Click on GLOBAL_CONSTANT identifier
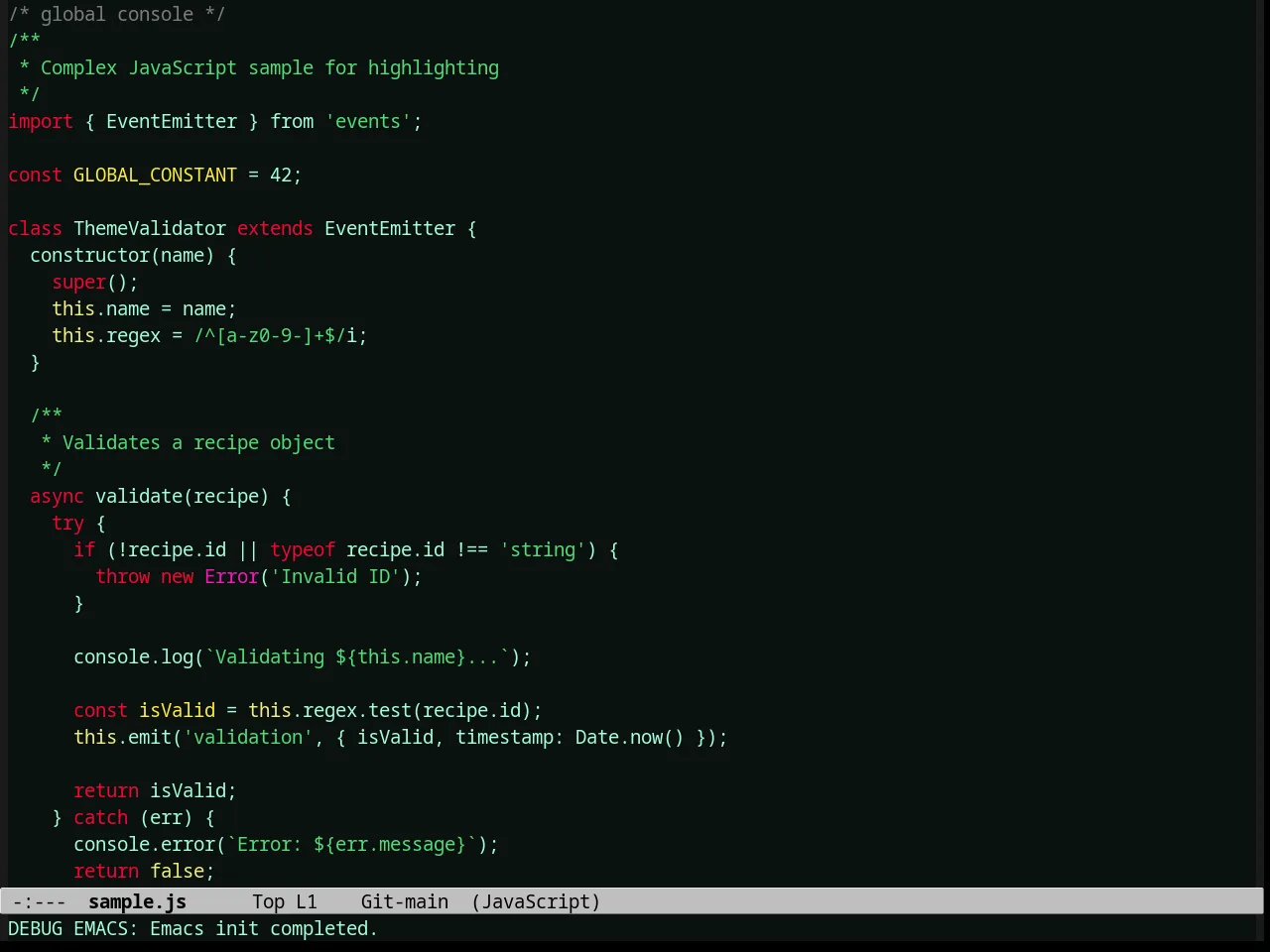This screenshot has width=1270, height=952. 155,175
